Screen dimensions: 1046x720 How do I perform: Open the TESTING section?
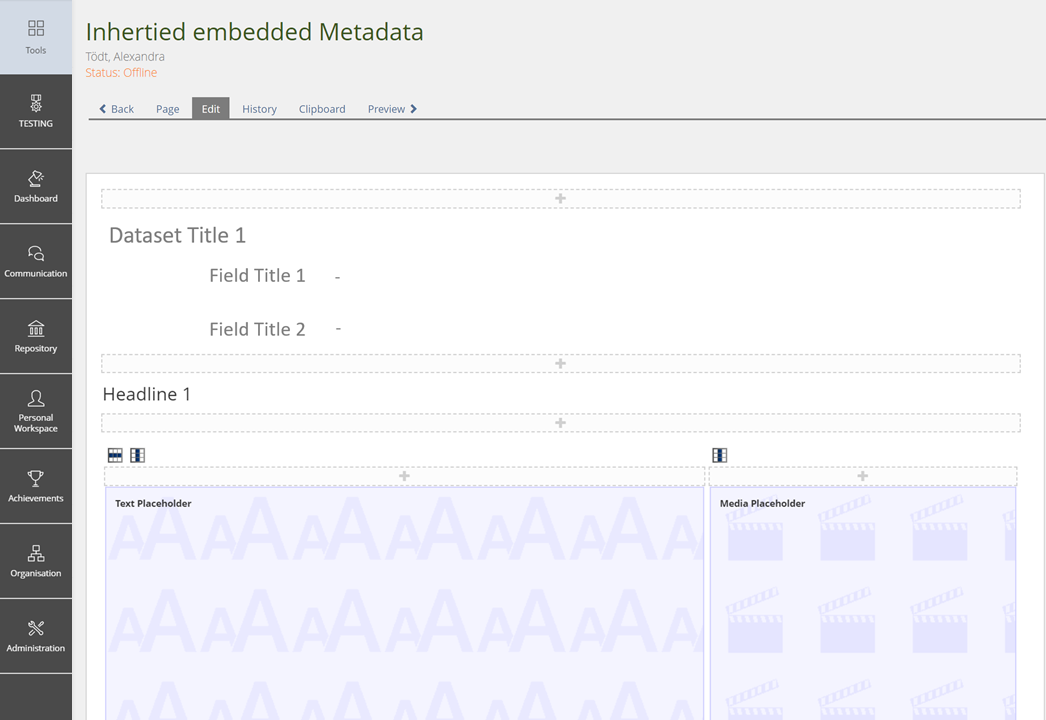click(36, 111)
